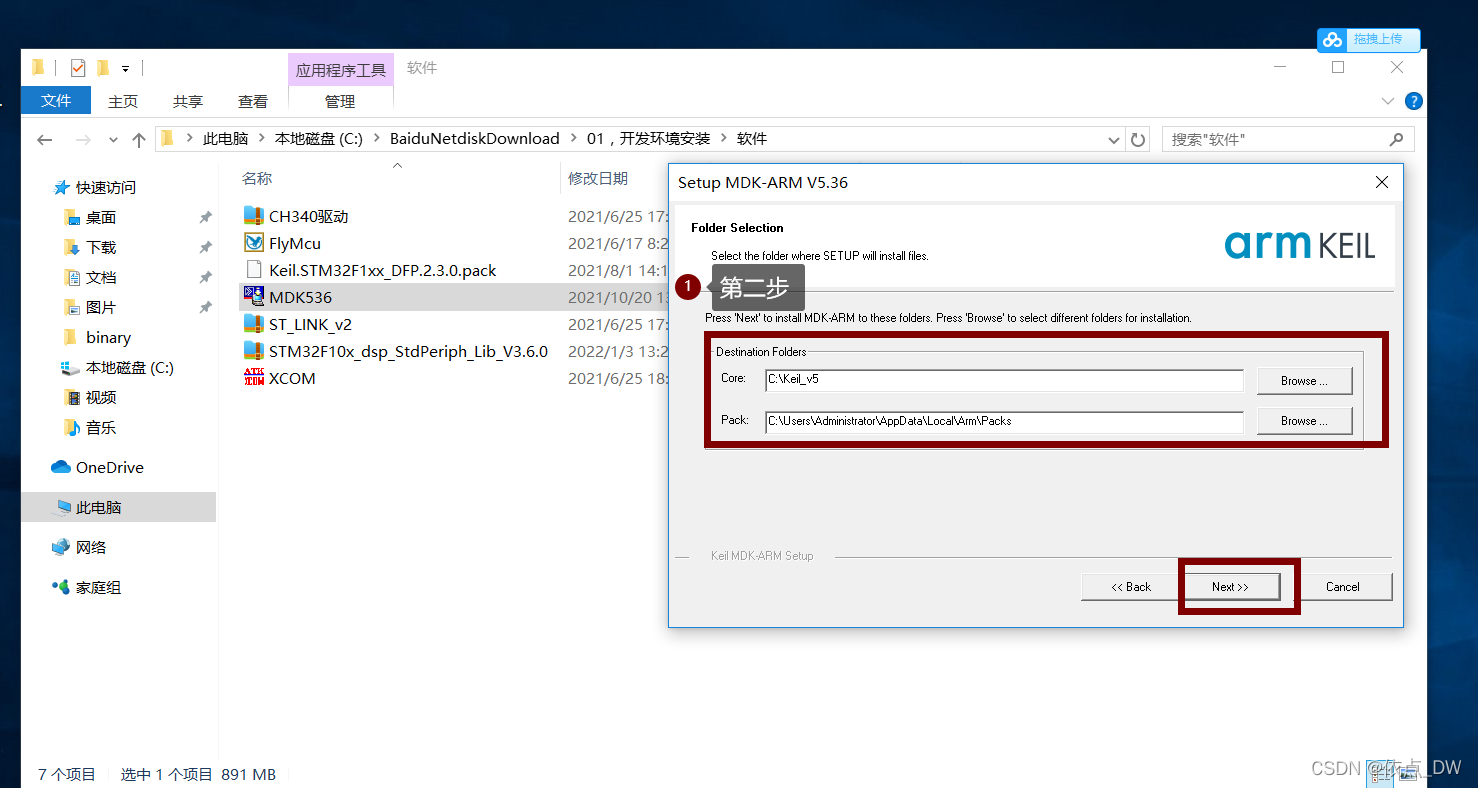
Task: Expand the chevron after BaiduNetdiskDownload in path
Action: point(573,139)
